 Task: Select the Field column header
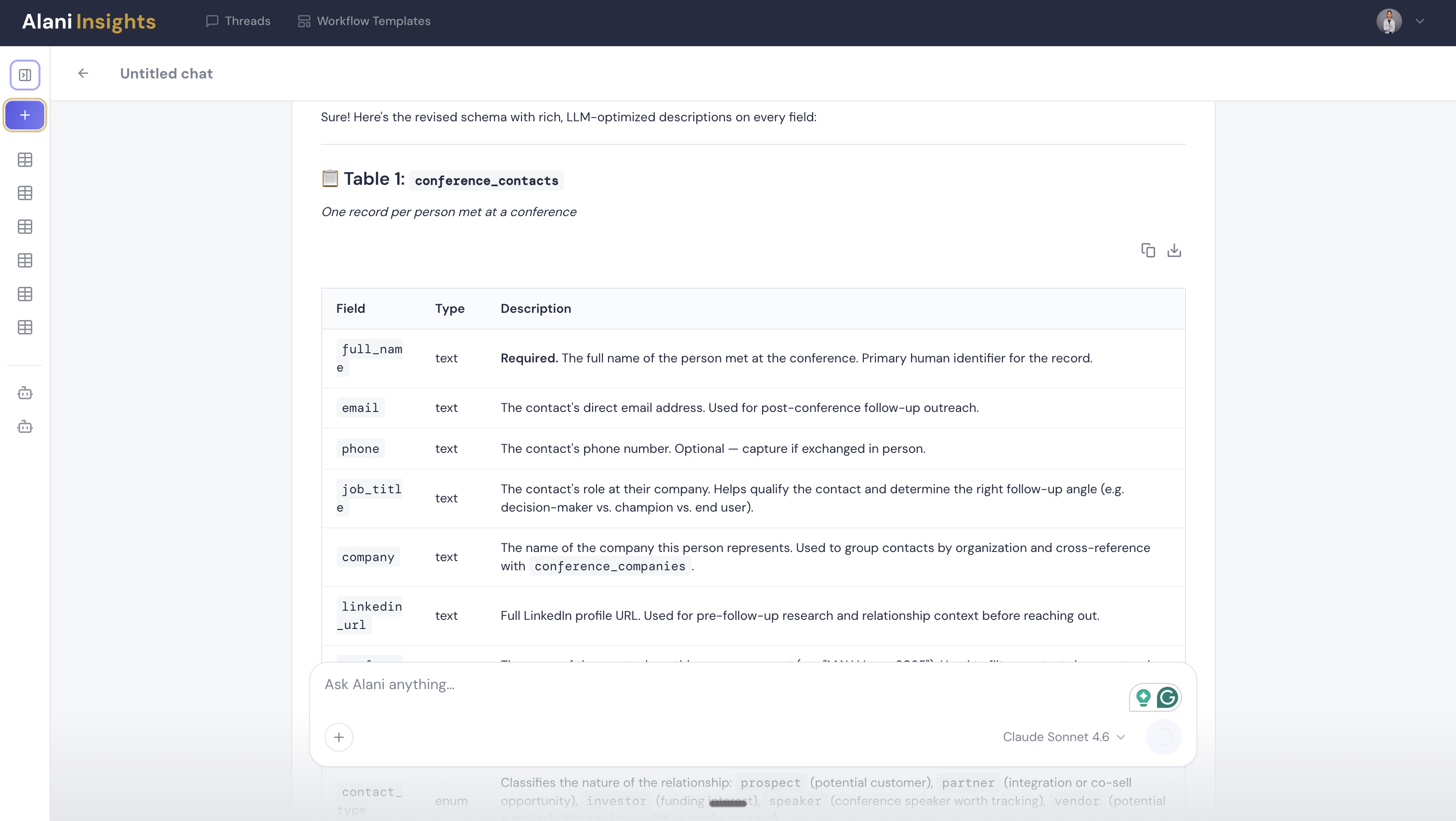[351, 308]
